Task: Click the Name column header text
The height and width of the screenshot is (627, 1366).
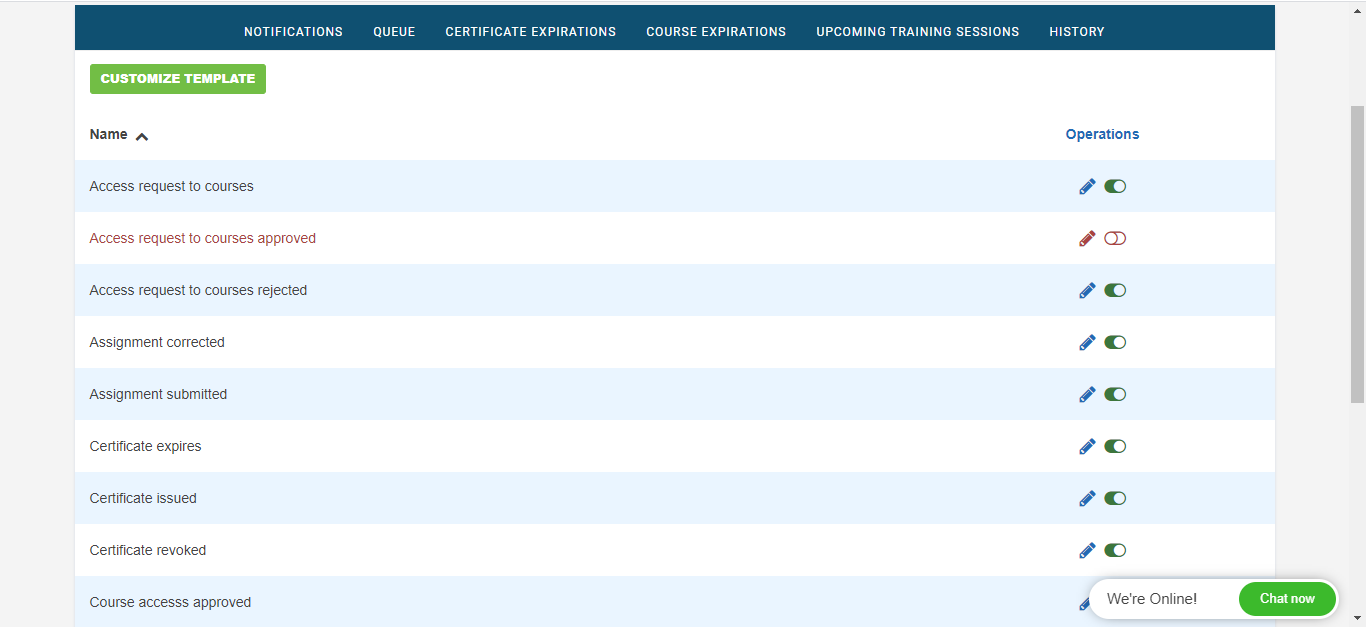Action: pyautogui.click(x=108, y=134)
